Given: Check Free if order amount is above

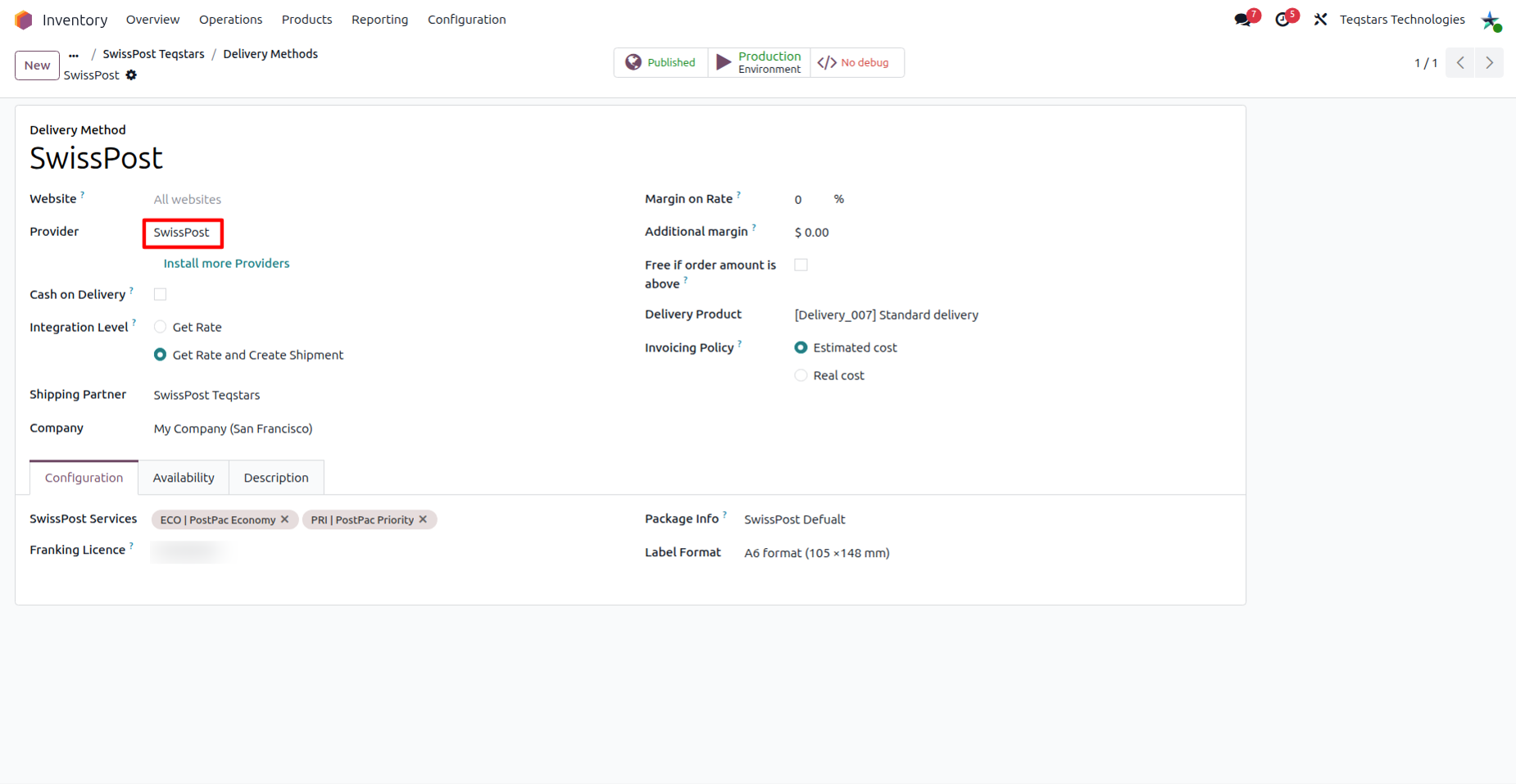Looking at the screenshot, I should [x=801, y=265].
